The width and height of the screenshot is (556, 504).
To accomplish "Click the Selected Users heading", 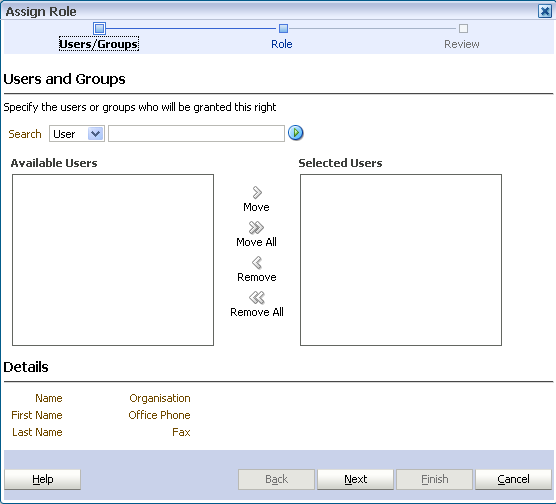I will point(340,163).
